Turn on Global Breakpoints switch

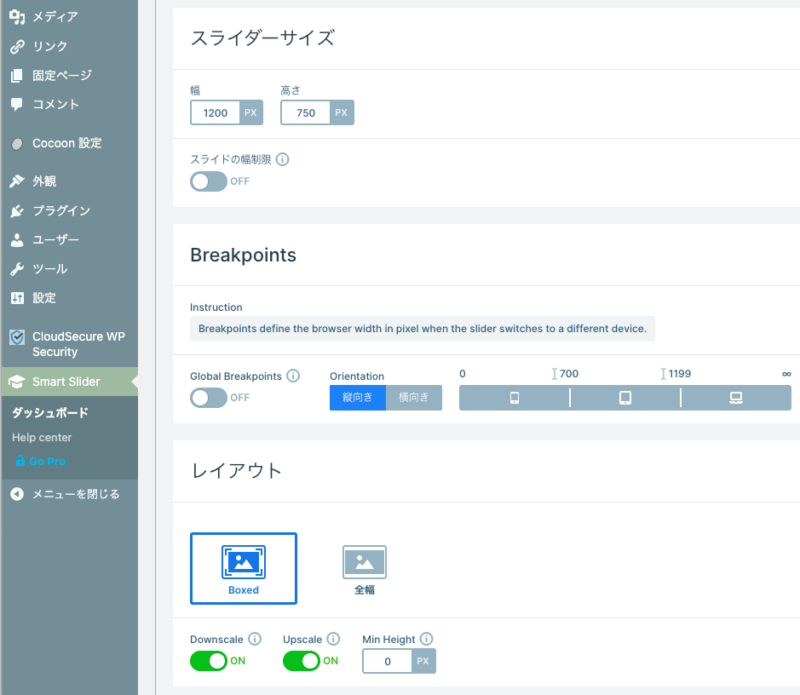[209, 398]
